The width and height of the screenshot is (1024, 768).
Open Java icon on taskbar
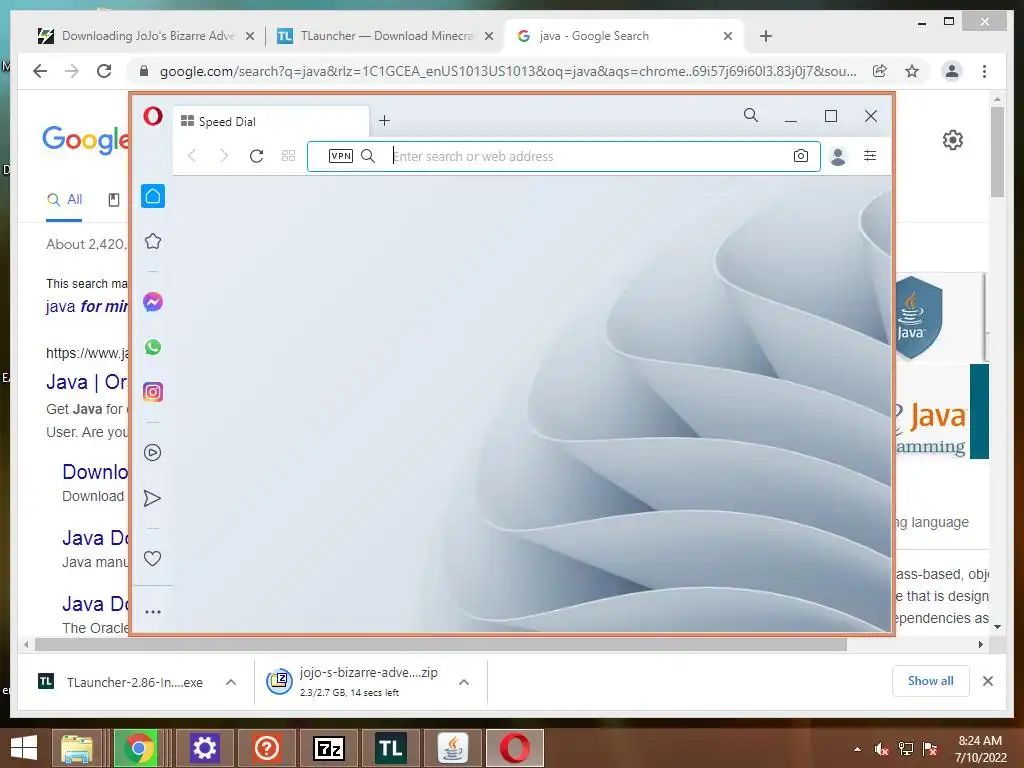(x=453, y=748)
